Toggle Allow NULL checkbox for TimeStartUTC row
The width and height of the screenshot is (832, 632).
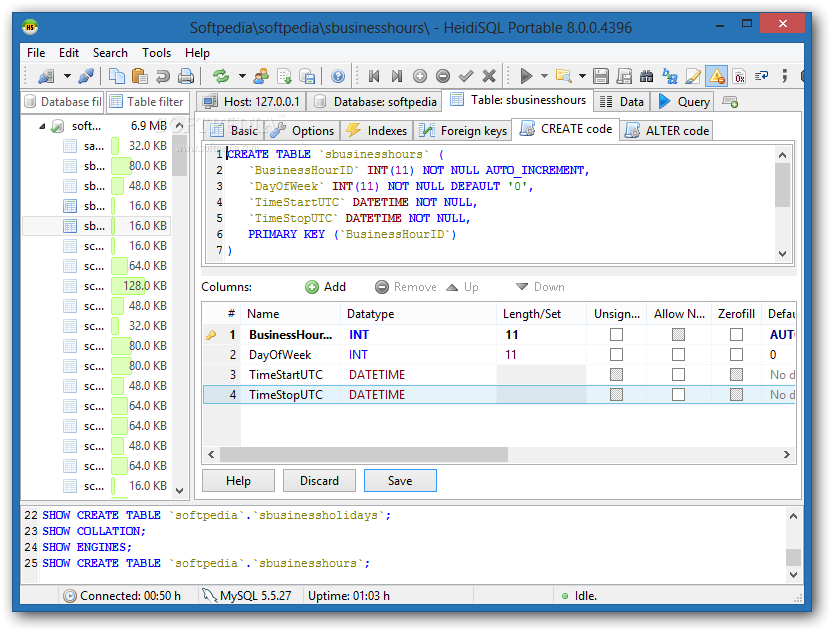(678, 375)
